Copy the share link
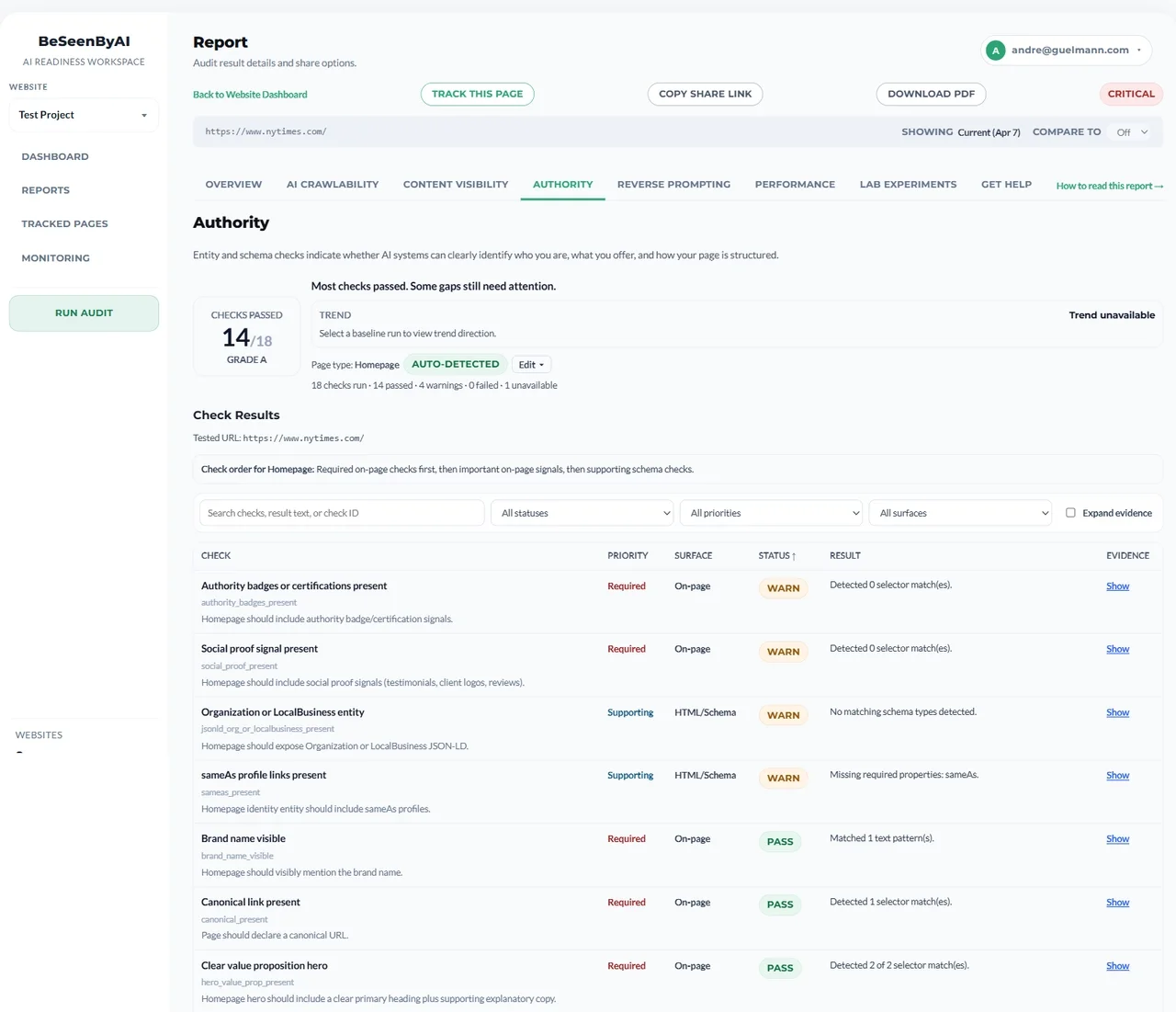The image size is (1176, 1012). [x=705, y=94]
